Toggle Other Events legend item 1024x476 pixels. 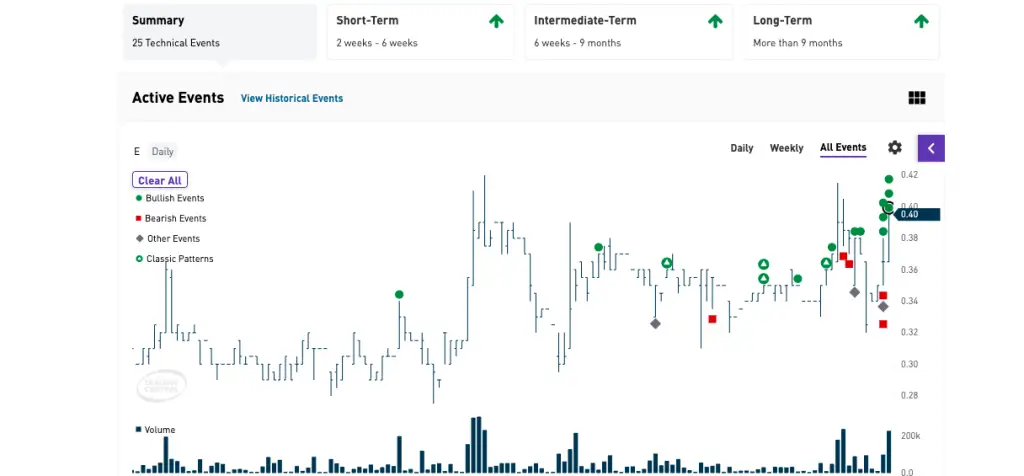[168, 238]
